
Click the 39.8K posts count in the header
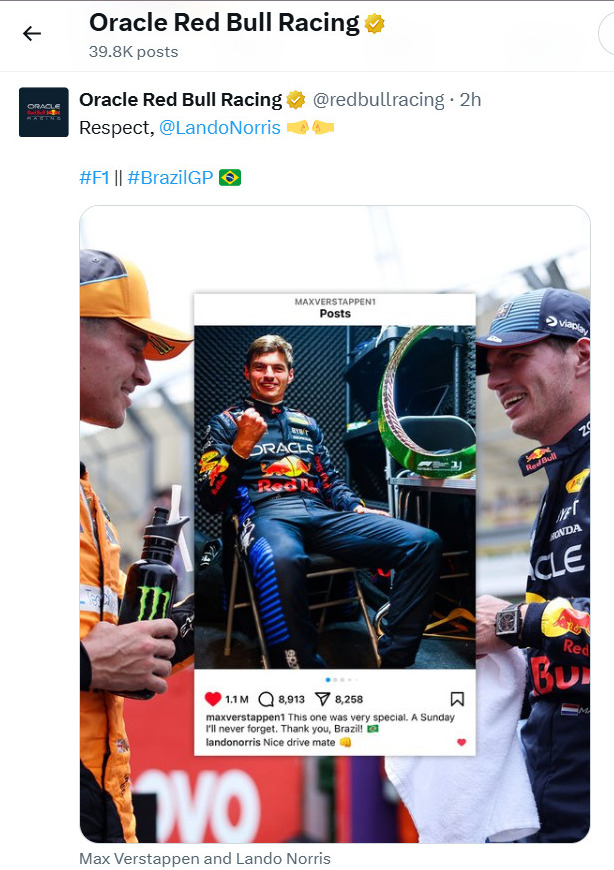(133, 51)
